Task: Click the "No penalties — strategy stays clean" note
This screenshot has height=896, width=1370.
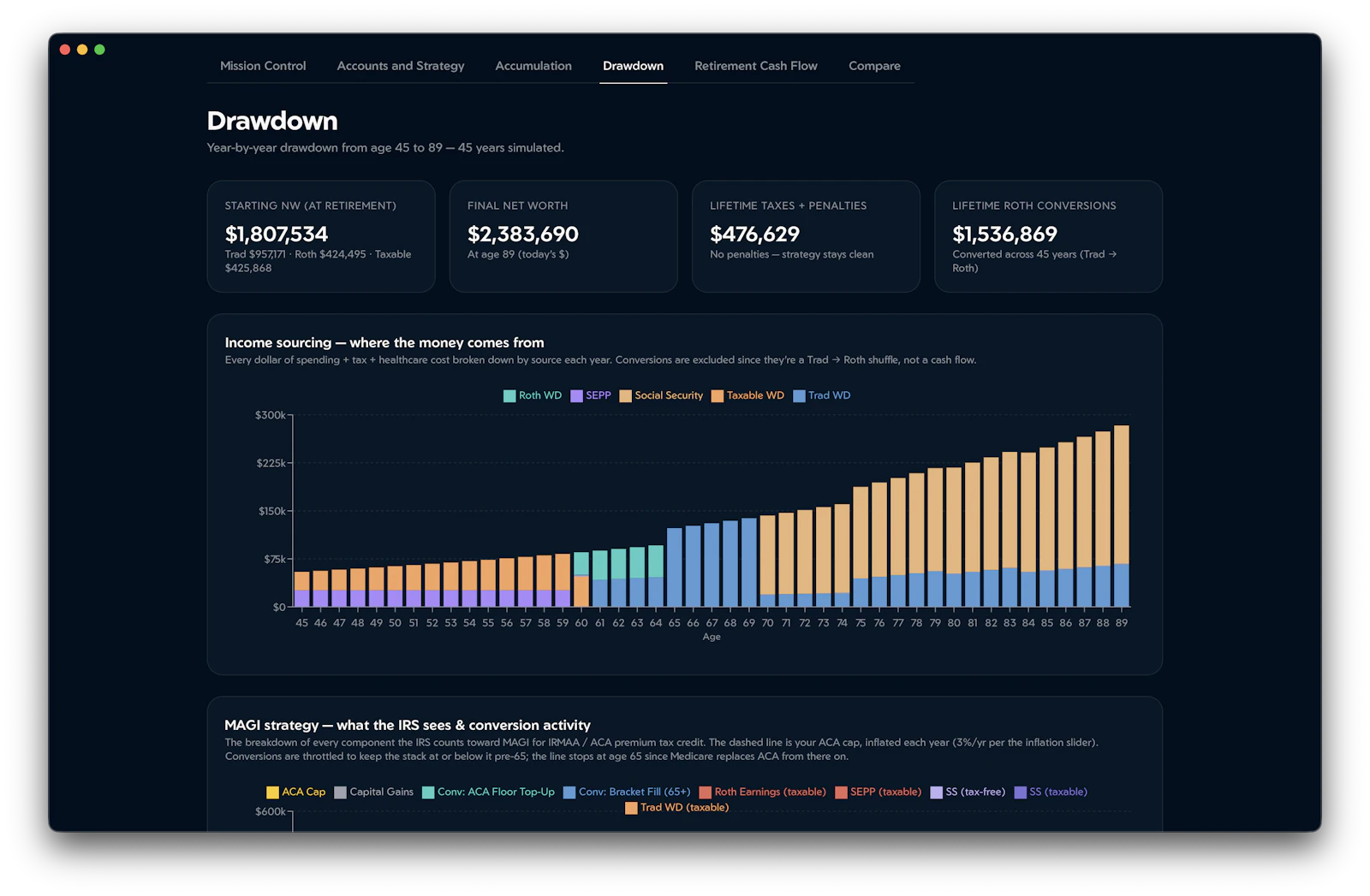Action: point(792,254)
